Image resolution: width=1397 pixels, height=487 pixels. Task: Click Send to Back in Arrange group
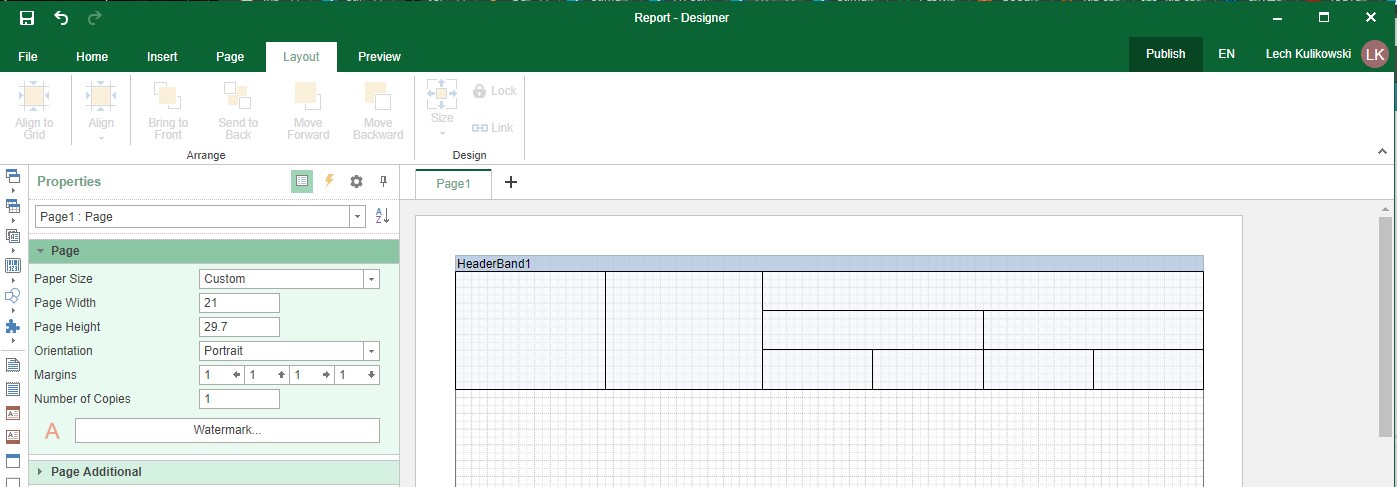(238, 111)
